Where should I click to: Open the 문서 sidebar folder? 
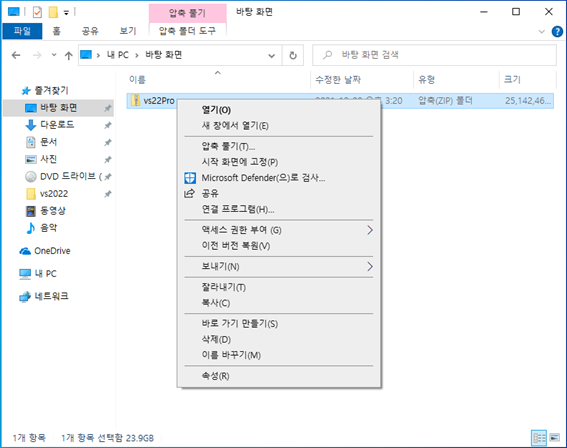(x=48, y=142)
